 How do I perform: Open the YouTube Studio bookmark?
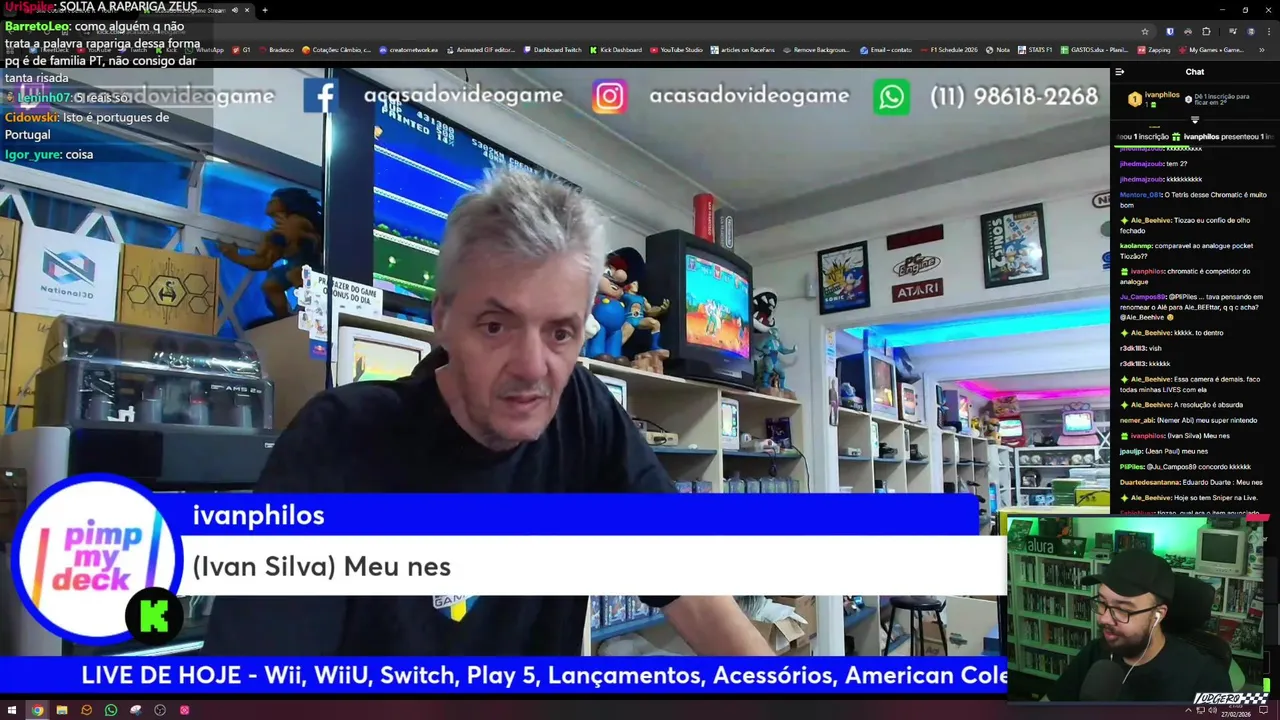(x=676, y=50)
